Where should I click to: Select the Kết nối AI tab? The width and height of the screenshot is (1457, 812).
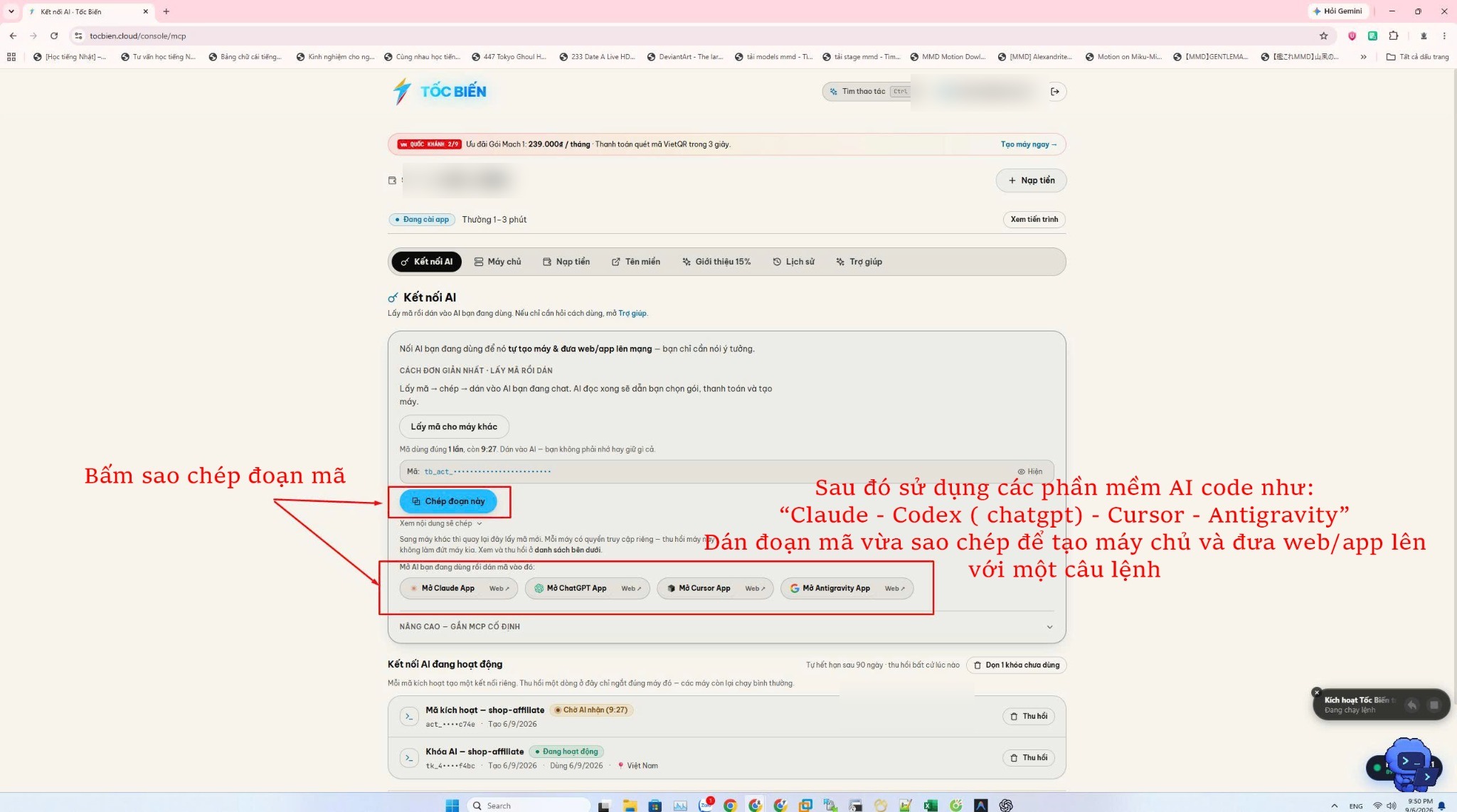426,262
